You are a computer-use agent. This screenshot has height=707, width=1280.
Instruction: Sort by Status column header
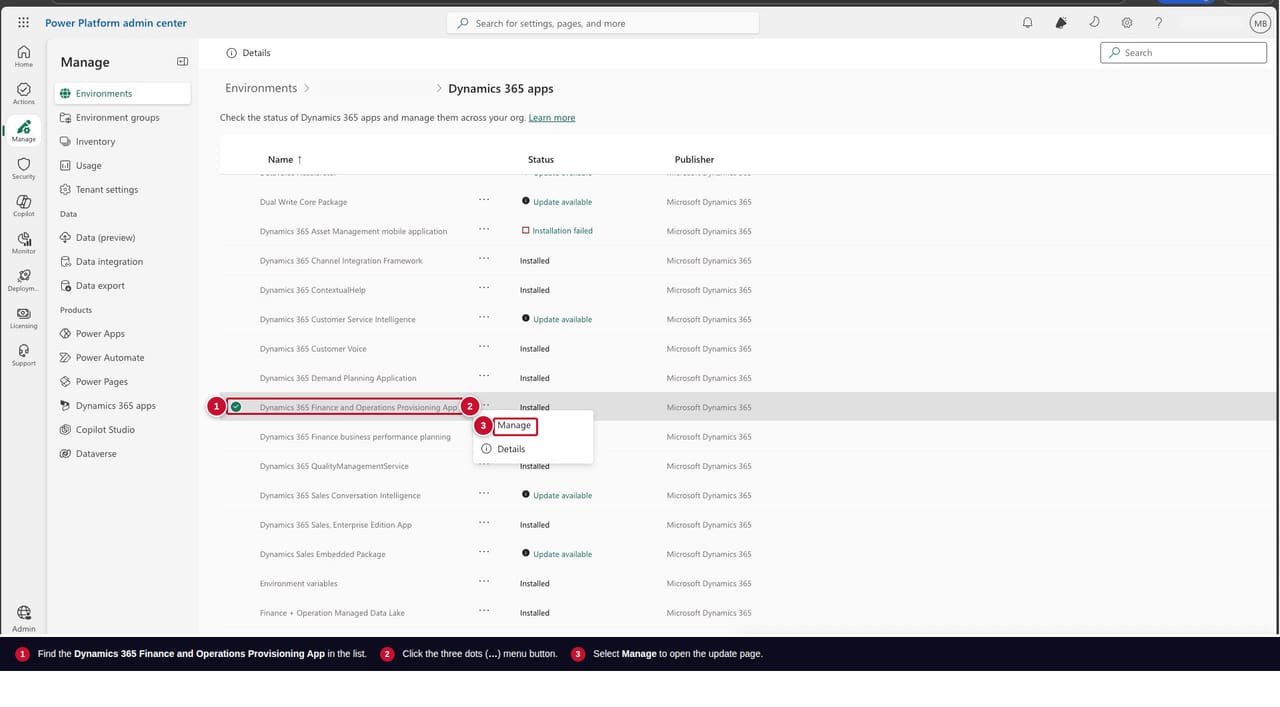pyautogui.click(x=541, y=160)
